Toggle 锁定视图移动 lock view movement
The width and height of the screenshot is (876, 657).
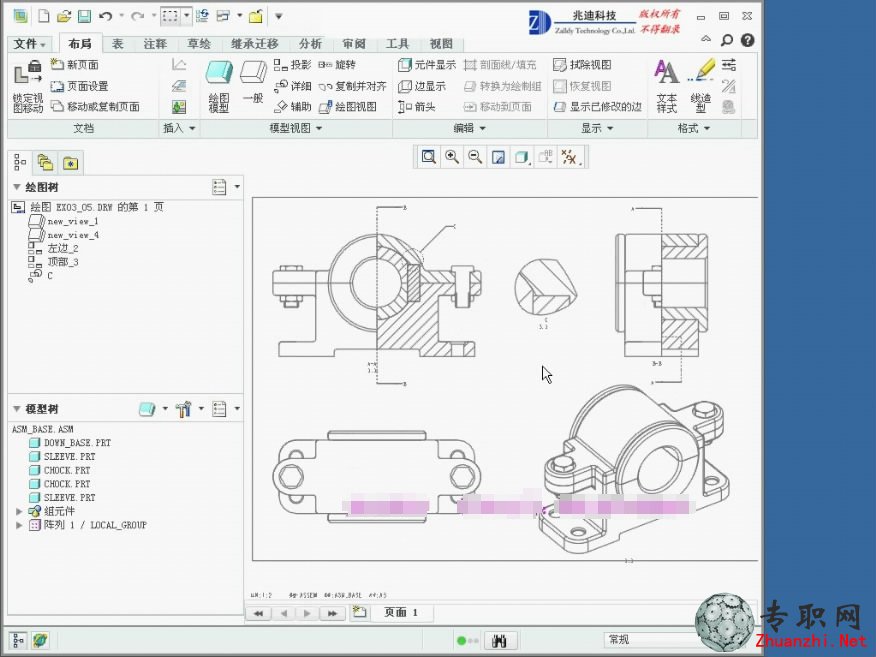(x=28, y=87)
